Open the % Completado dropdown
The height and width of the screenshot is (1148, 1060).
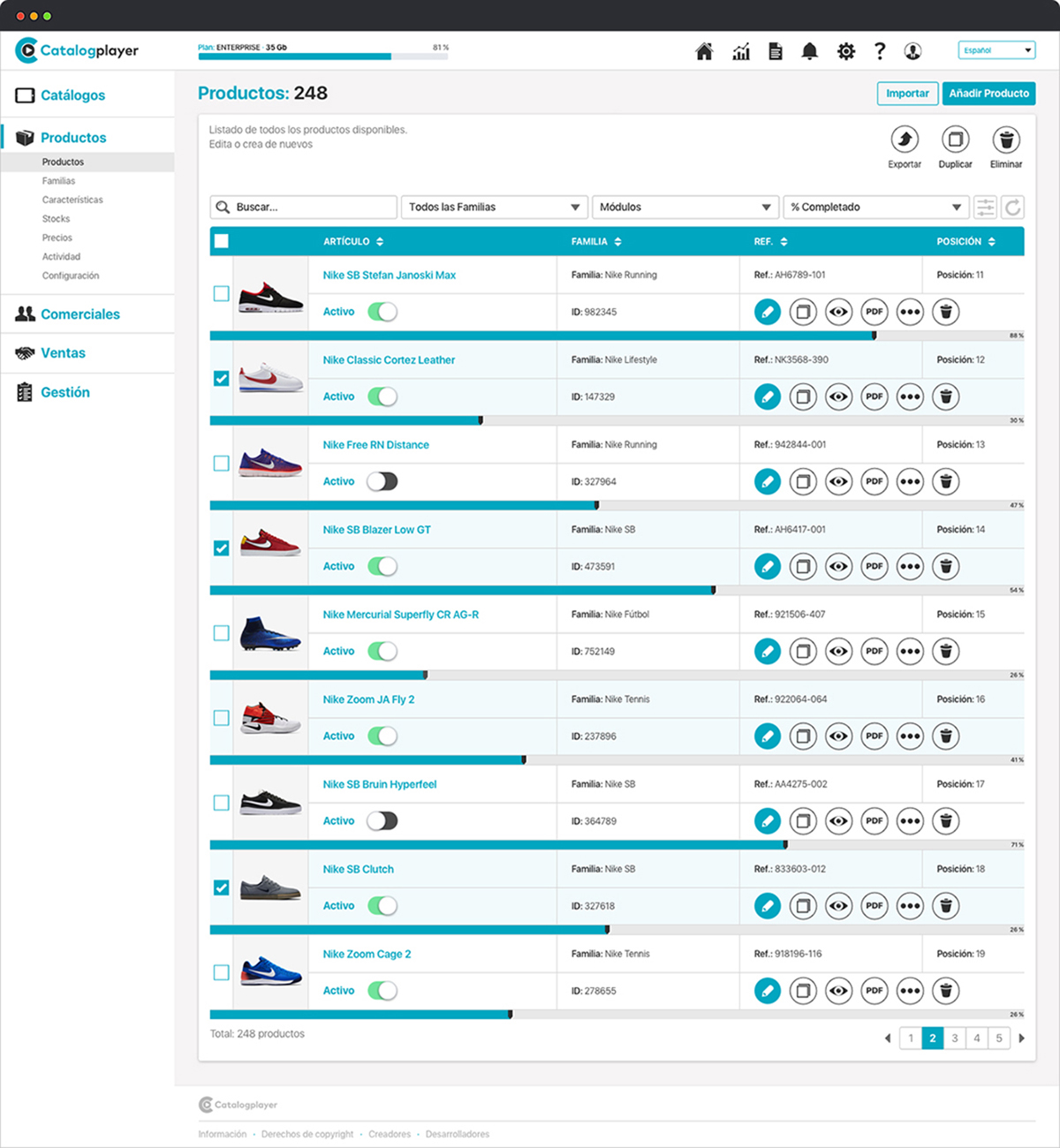(x=876, y=207)
